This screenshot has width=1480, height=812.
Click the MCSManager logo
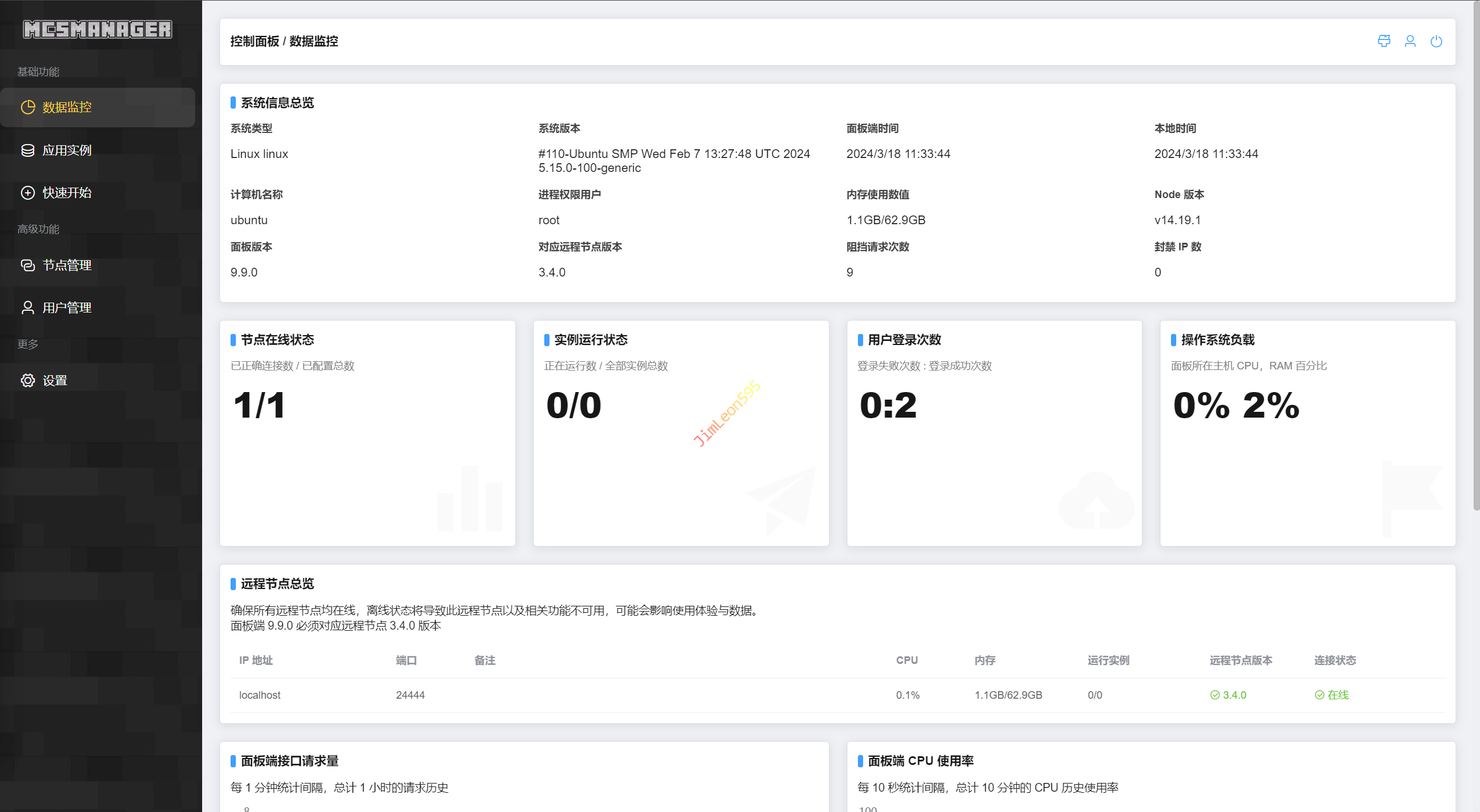coord(98,29)
